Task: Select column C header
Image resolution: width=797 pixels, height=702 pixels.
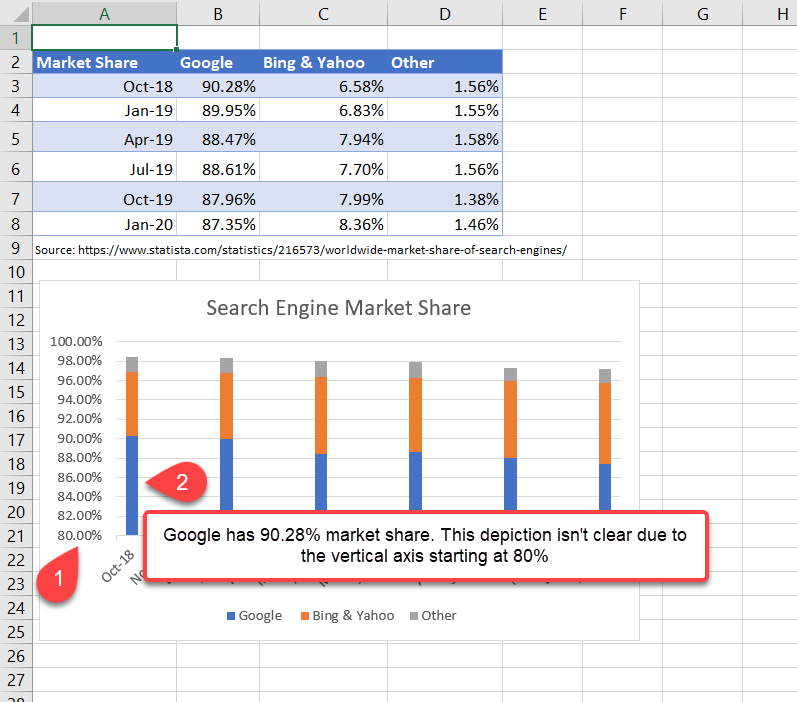Action: click(x=323, y=14)
